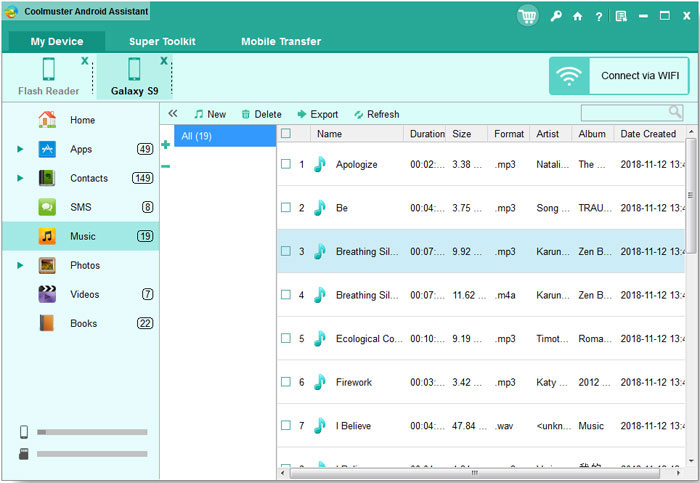
Task: Switch to Mobile Transfer tab
Action: tap(281, 42)
